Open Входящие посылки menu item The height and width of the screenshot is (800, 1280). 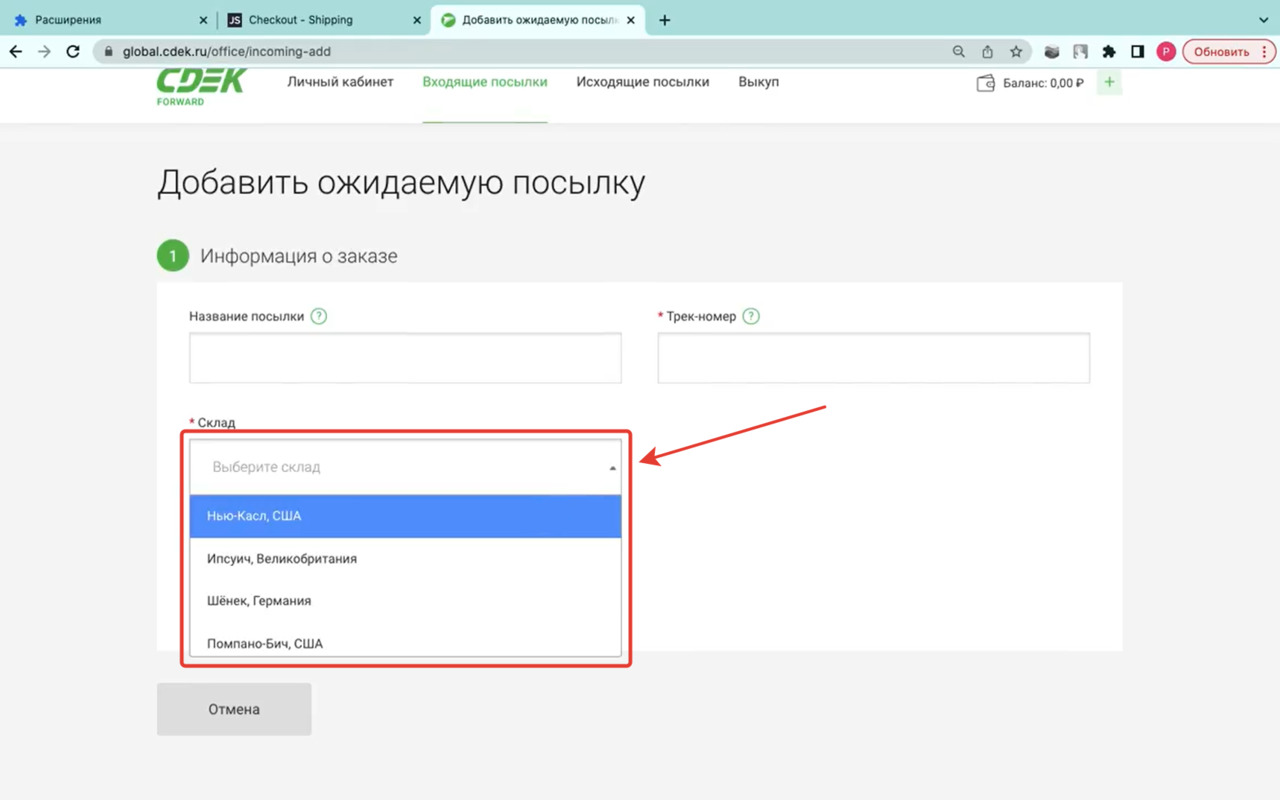click(485, 82)
